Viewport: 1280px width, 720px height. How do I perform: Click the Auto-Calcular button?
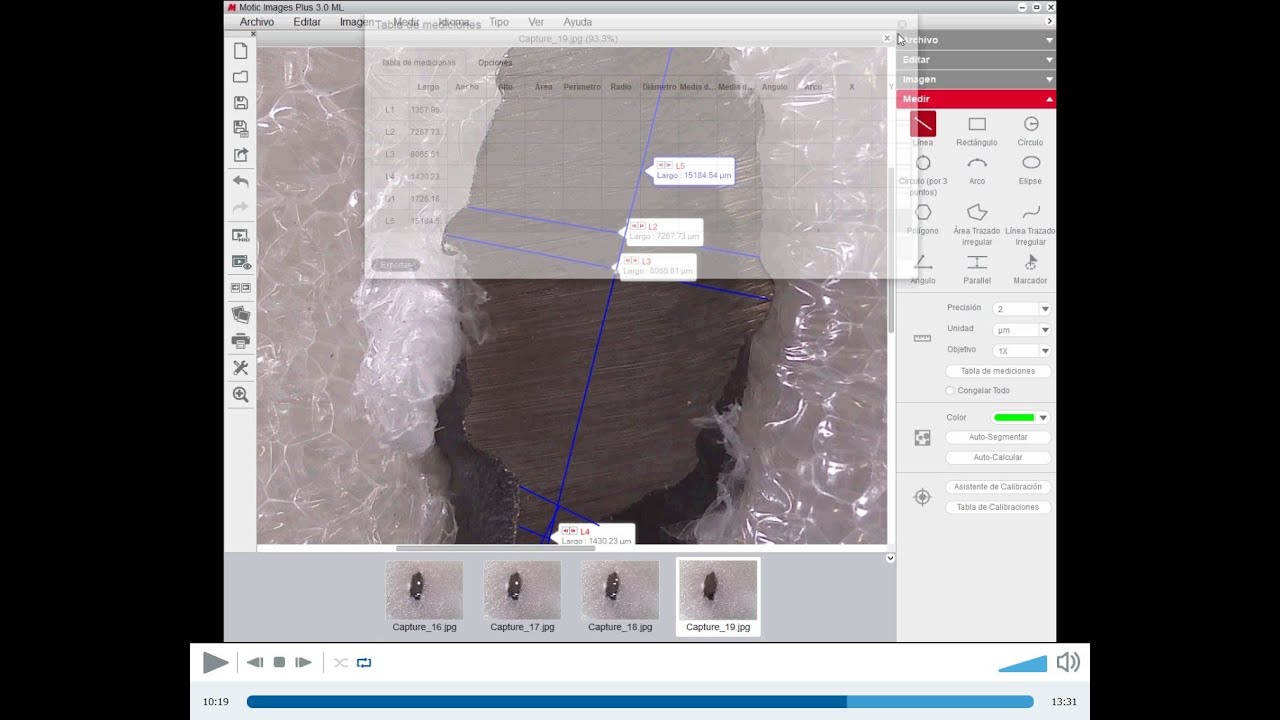[998, 457]
